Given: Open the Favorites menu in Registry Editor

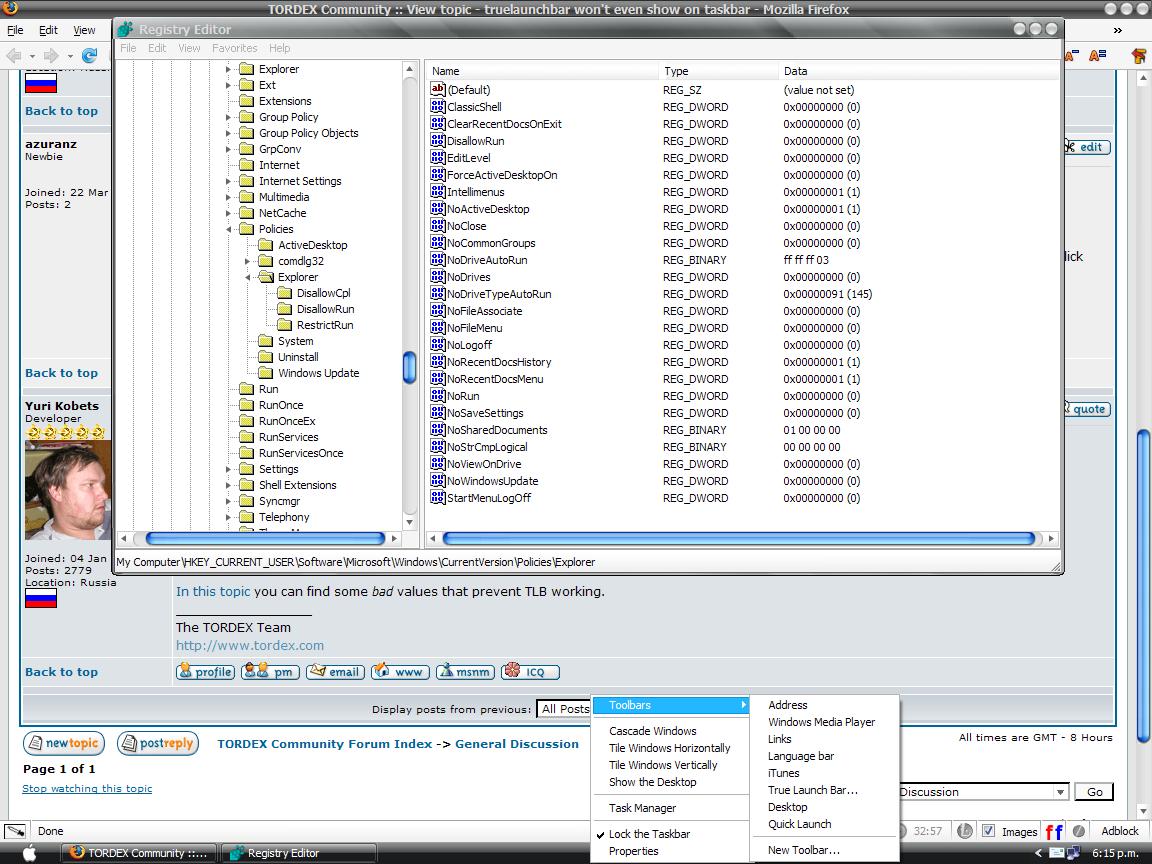Looking at the screenshot, I should 234,48.
